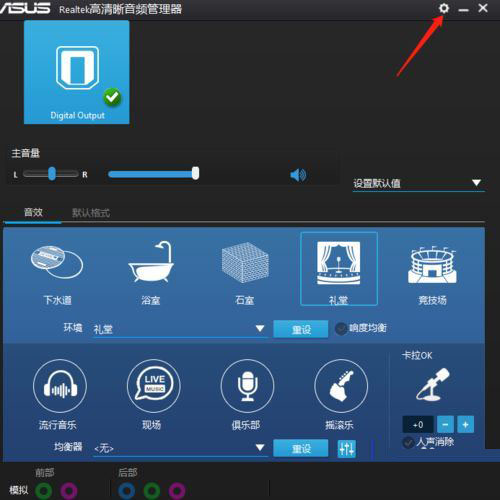Click the front panel green audio jack

44,490
